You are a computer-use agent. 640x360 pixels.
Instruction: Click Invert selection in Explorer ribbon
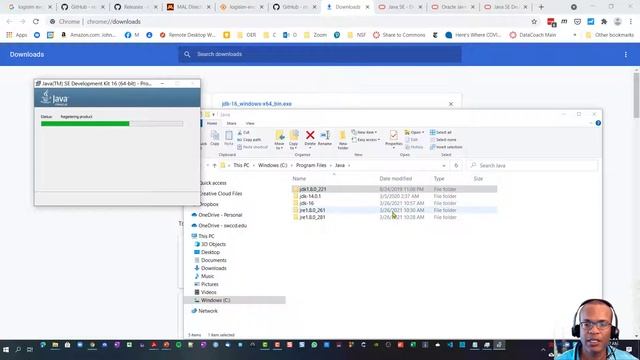(x=446, y=147)
